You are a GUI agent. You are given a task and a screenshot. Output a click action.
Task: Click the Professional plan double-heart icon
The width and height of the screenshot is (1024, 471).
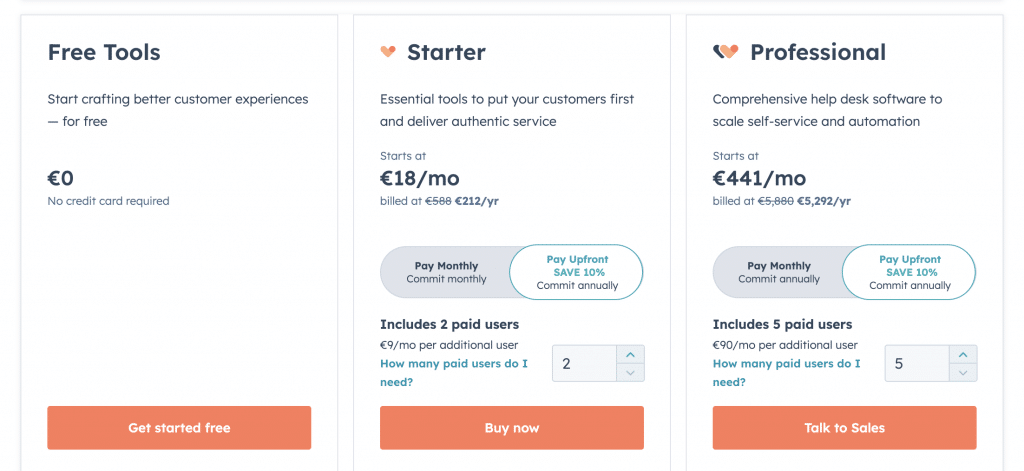pyautogui.click(x=726, y=52)
